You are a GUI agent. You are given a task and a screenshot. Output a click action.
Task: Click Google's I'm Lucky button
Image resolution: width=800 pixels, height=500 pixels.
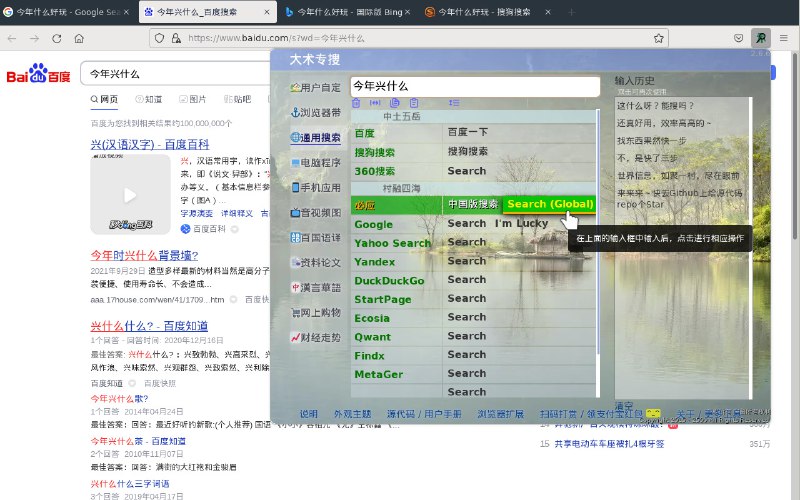pyautogui.click(x=521, y=223)
